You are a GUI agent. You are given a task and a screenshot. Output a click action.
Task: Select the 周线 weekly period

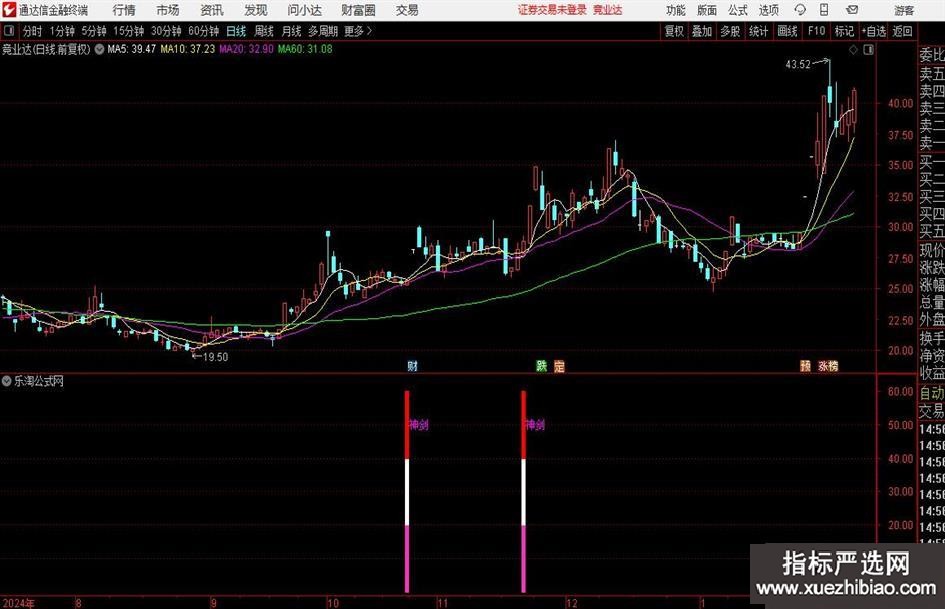pos(264,31)
